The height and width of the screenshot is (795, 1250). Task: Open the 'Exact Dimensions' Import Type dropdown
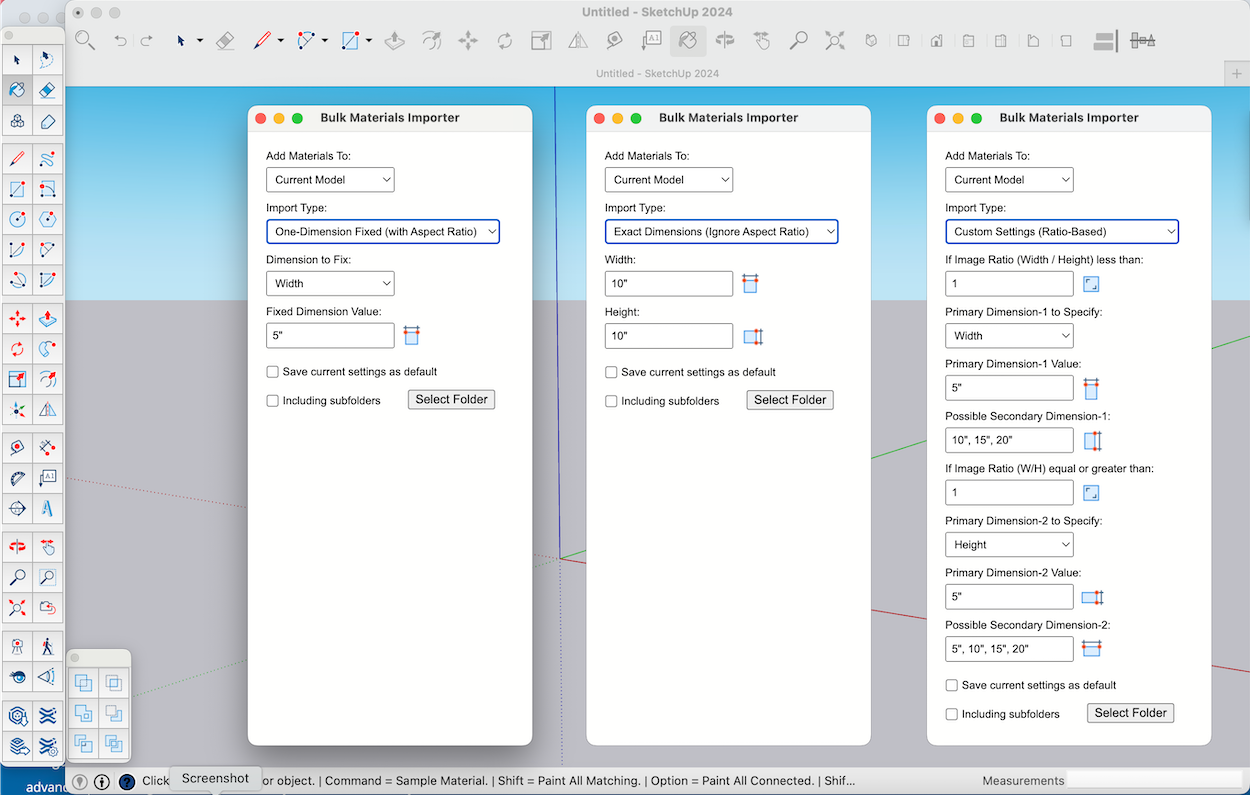click(721, 232)
